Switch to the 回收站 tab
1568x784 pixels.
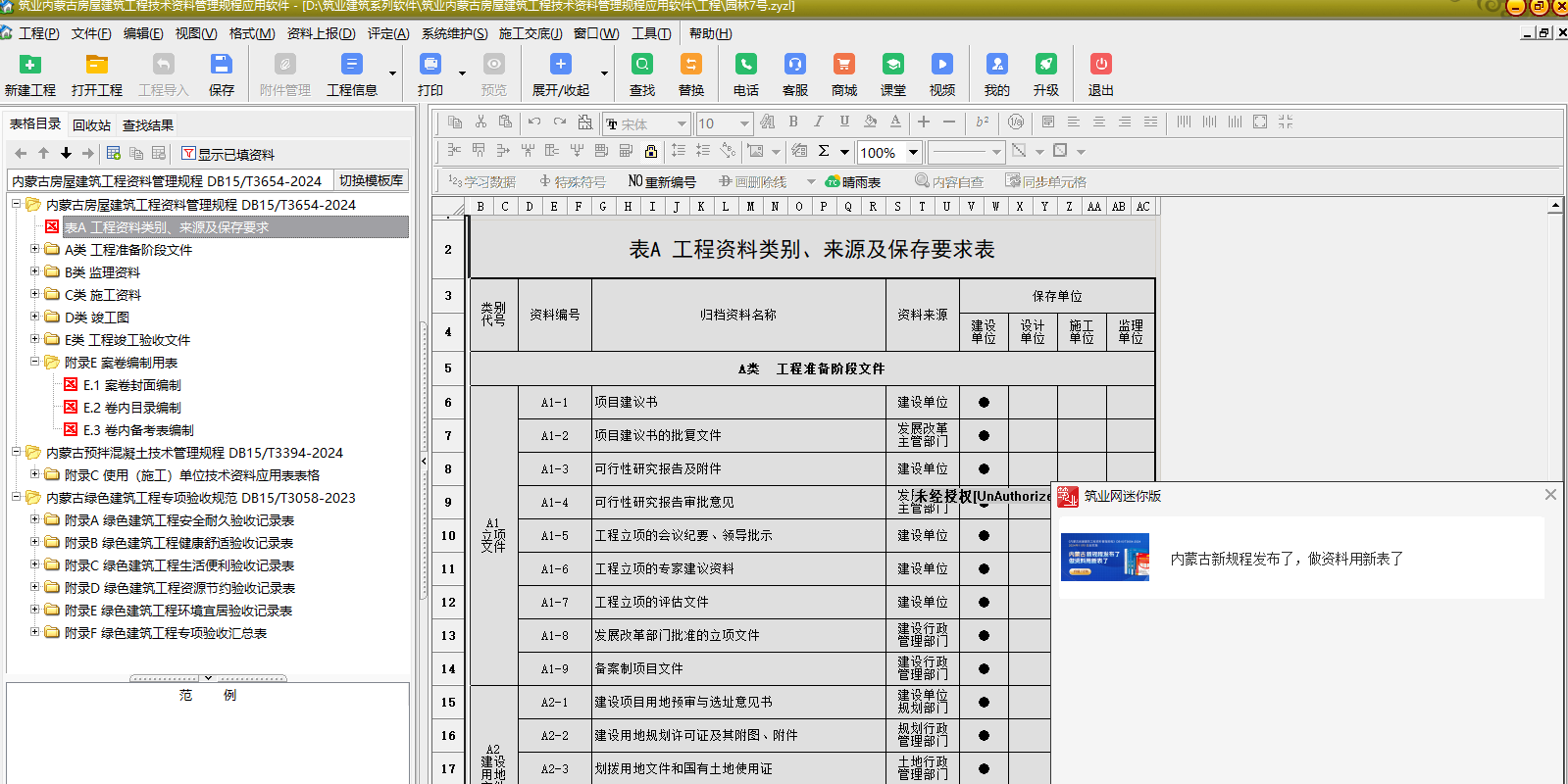coord(91,125)
